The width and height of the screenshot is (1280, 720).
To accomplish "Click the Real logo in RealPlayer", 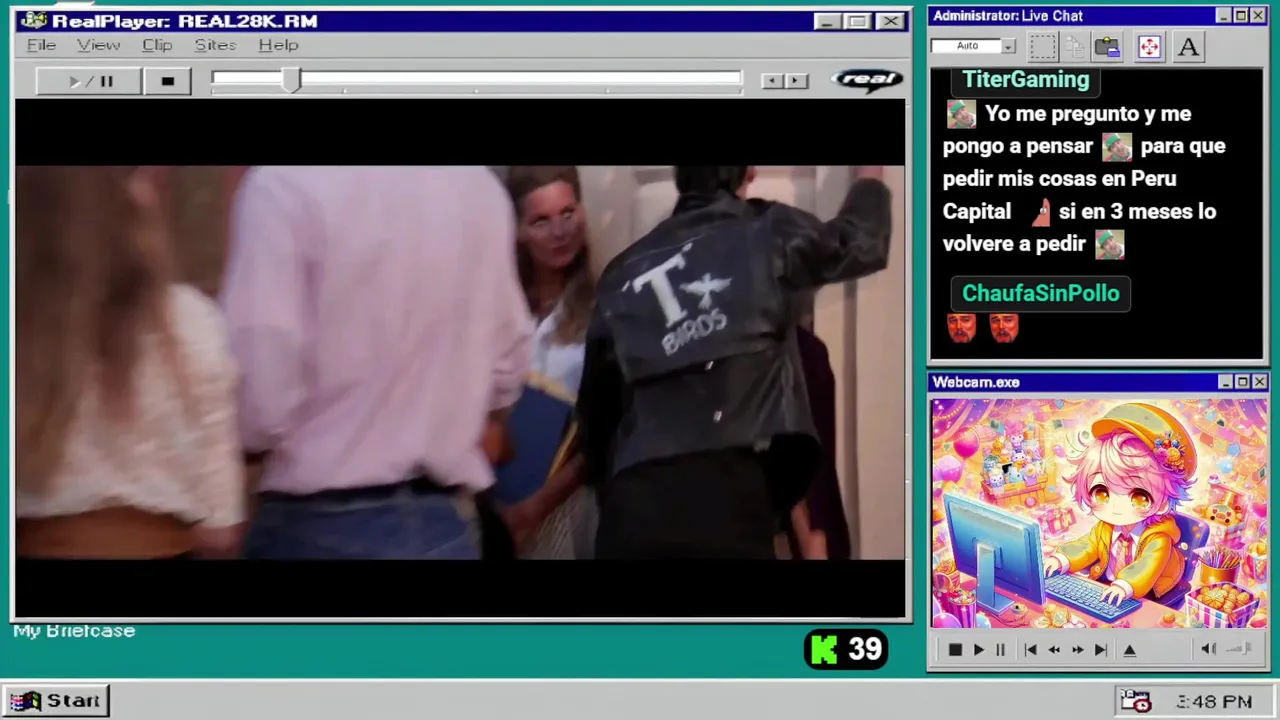I will coord(867,80).
